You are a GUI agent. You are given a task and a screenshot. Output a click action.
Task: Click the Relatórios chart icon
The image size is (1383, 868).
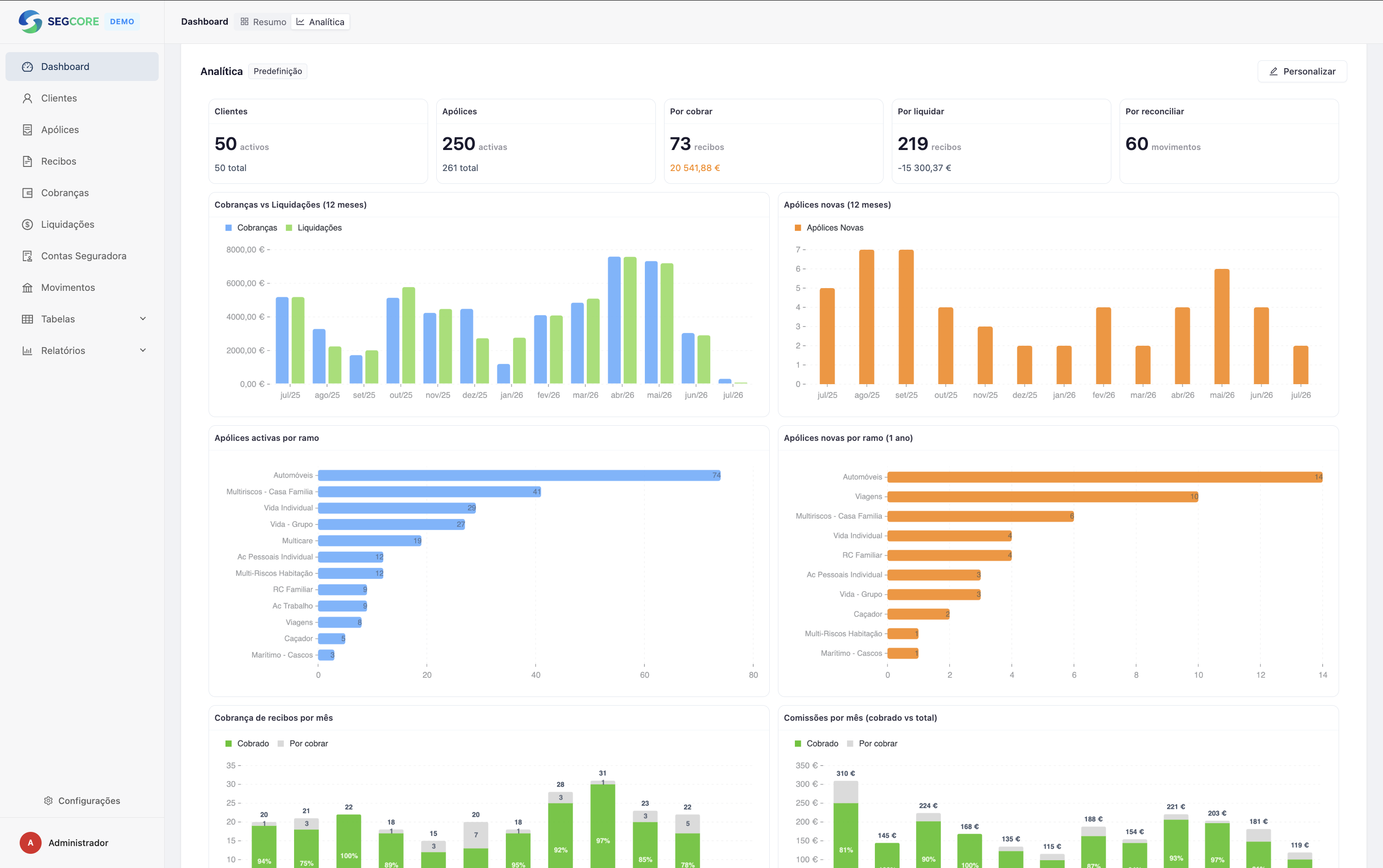pos(27,351)
